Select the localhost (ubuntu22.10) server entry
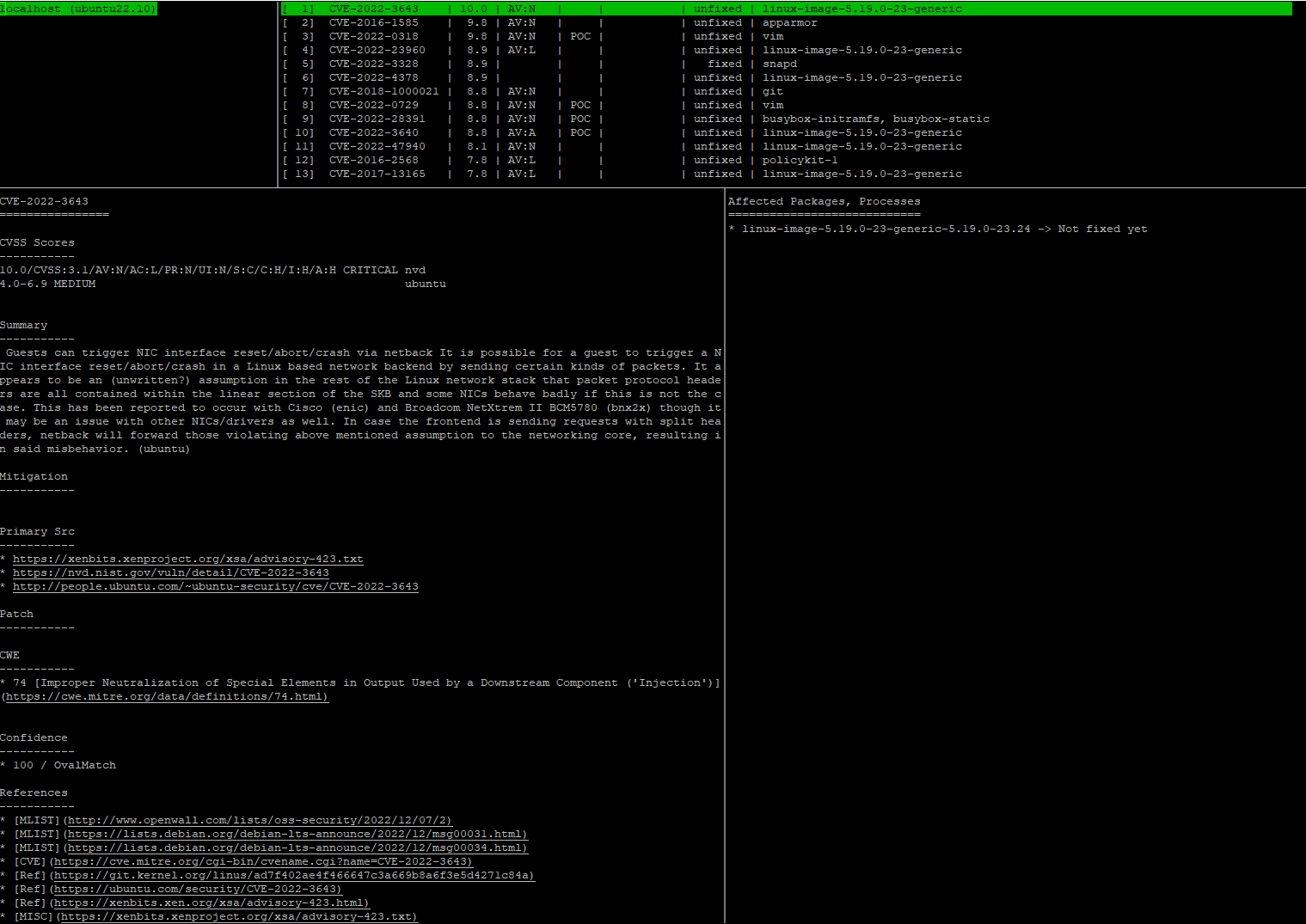 [78, 9]
